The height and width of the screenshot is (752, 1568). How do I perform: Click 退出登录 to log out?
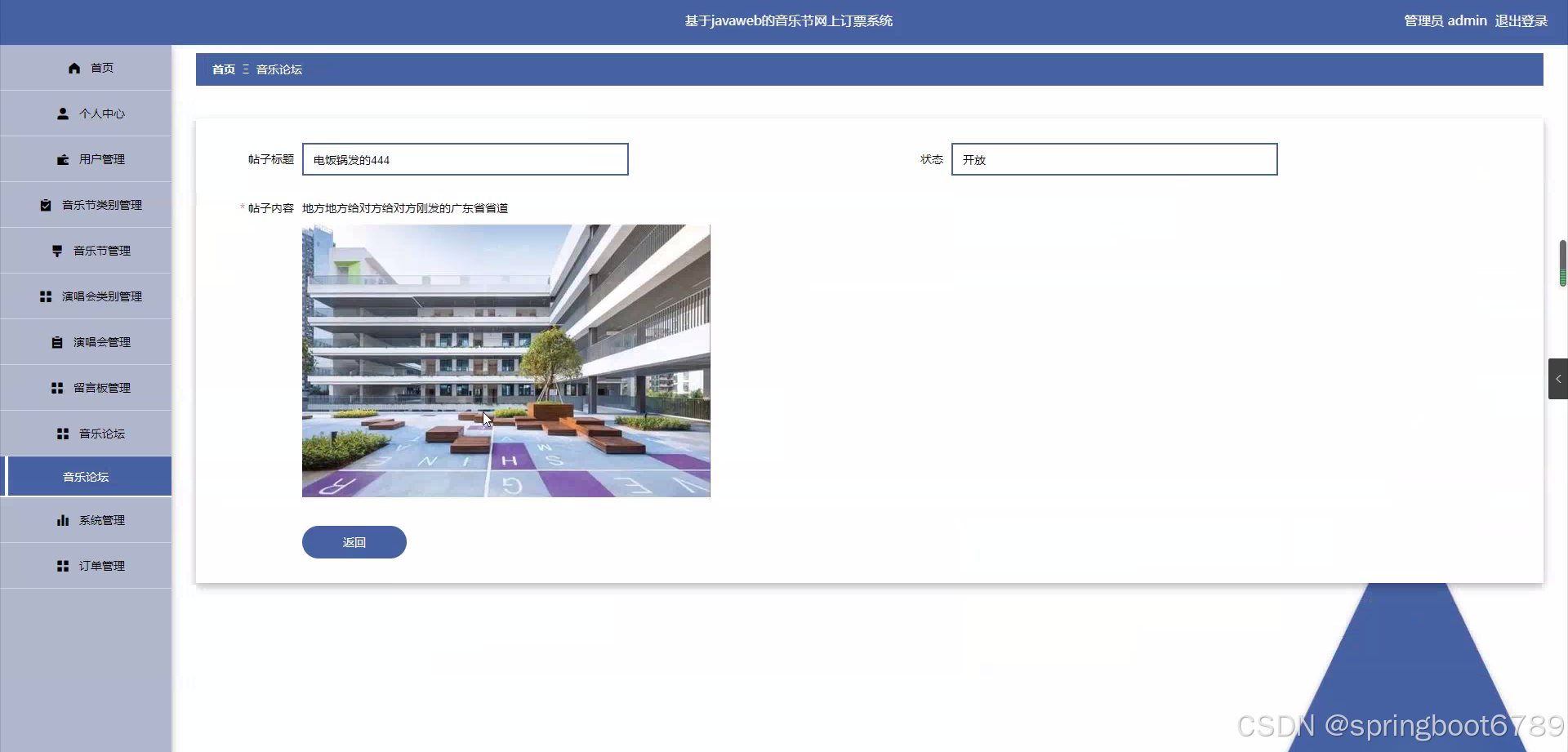[1521, 20]
